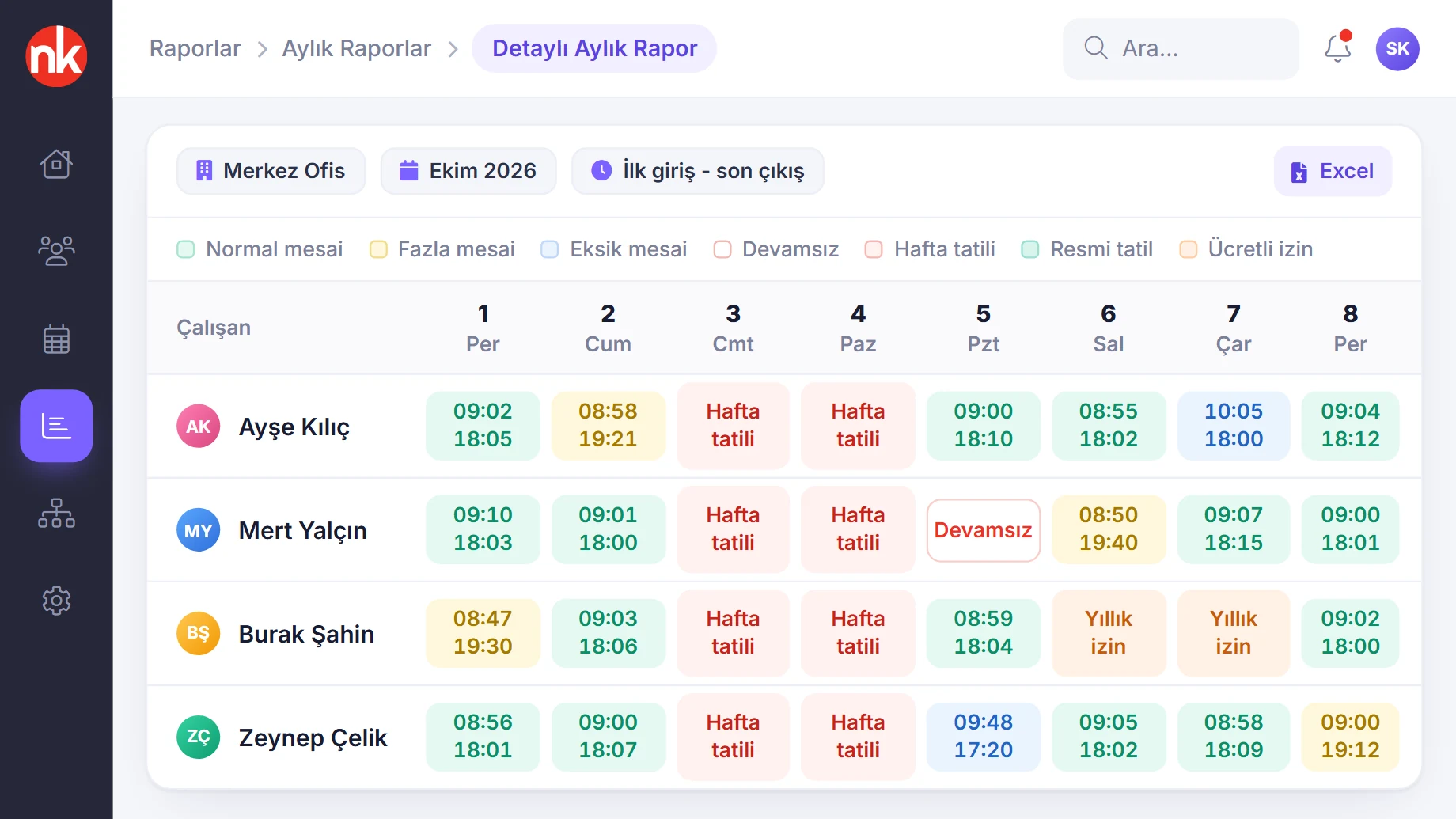Select the active reports chart icon
1456x819 pixels.
tap(56, 426)
